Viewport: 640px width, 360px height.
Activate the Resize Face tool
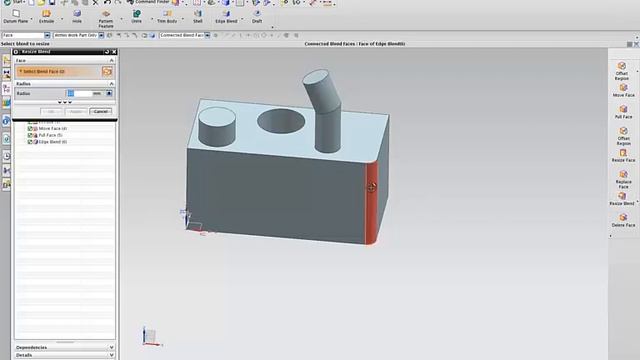point(623,155)
